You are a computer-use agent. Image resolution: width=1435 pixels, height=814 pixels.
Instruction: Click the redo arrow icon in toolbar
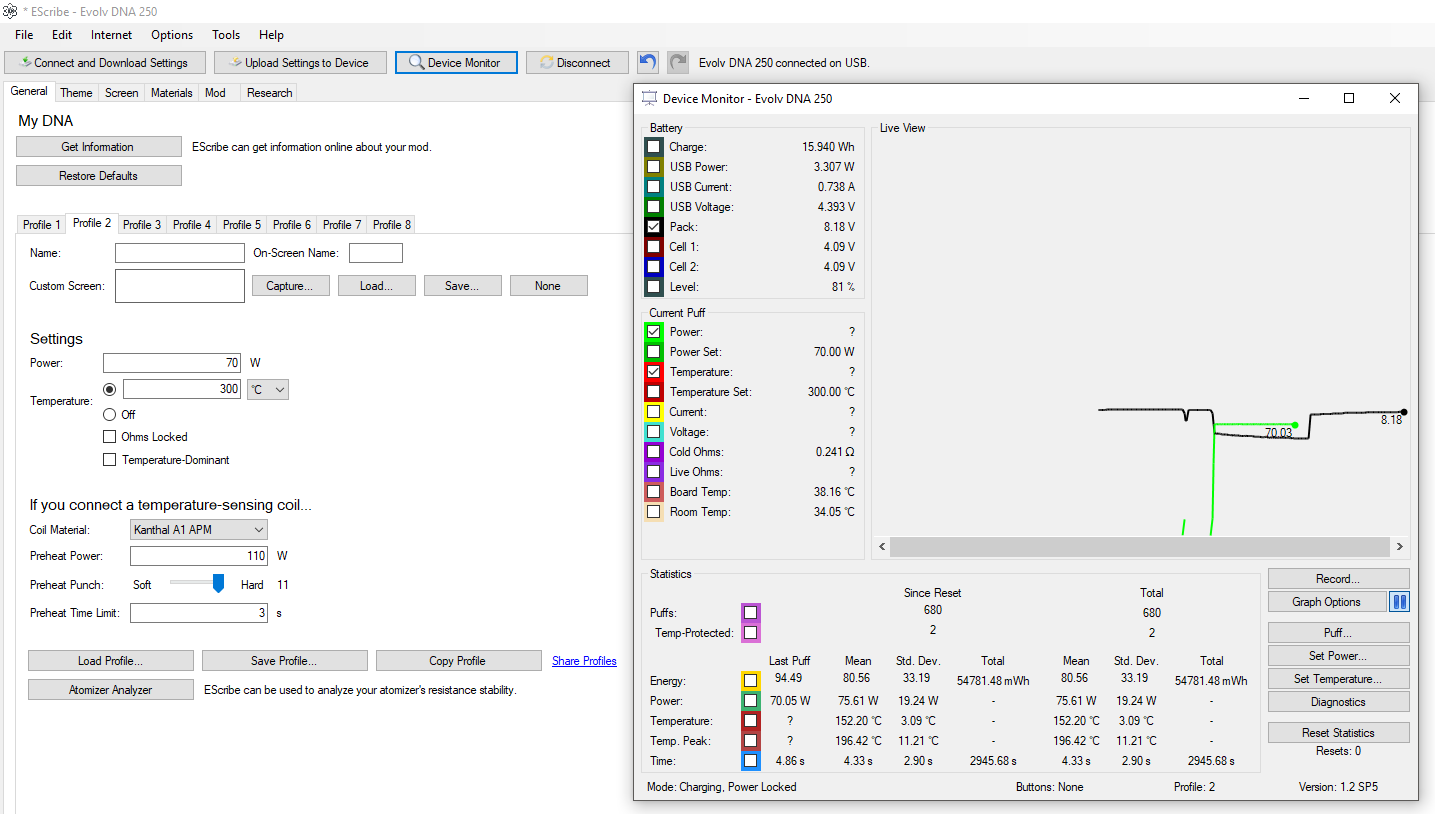click(678, 62)
